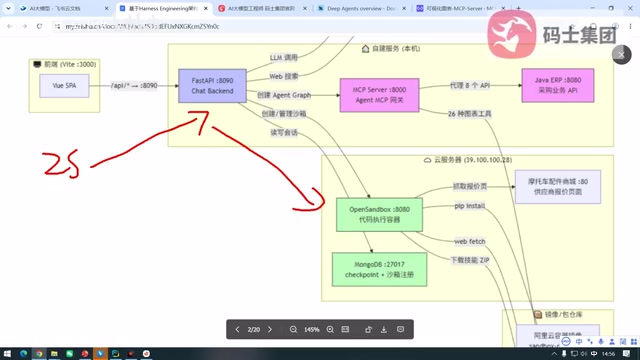Viewport: 640px width, 360px height.
Task: Click the OpenSandbox :8080 node
Action: pos(379,215)
